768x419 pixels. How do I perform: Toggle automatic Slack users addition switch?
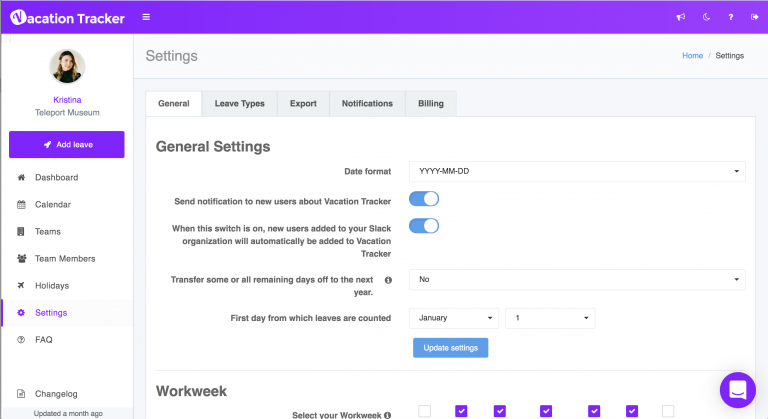424,226
